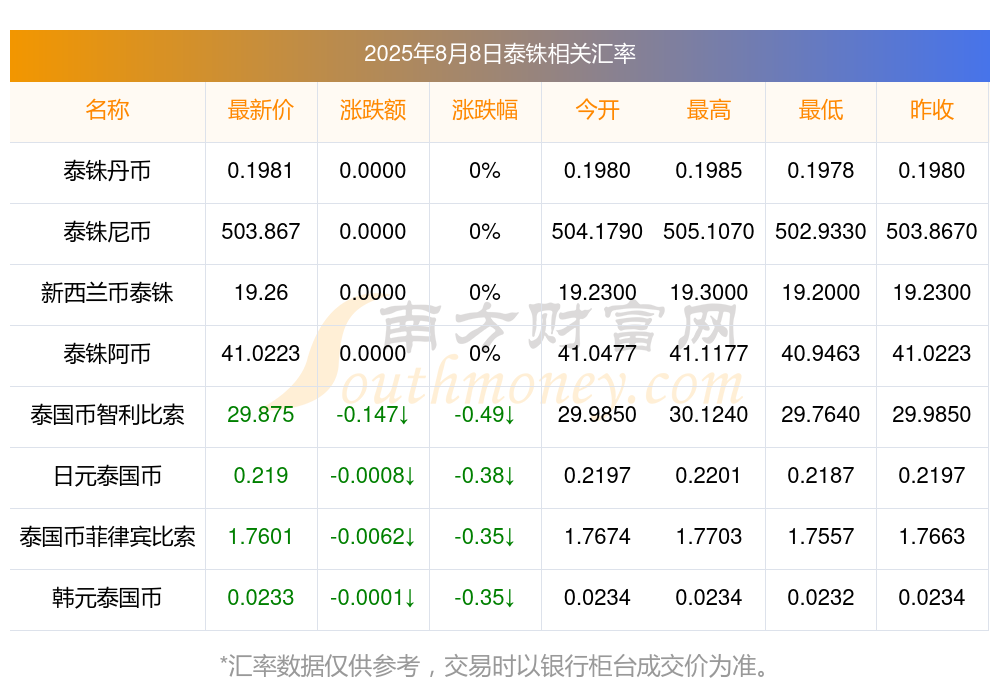Select the 日元泰国币 row name
This screenshot has width=1000, height=698.
pyautogui.click(x=107, y=476)
